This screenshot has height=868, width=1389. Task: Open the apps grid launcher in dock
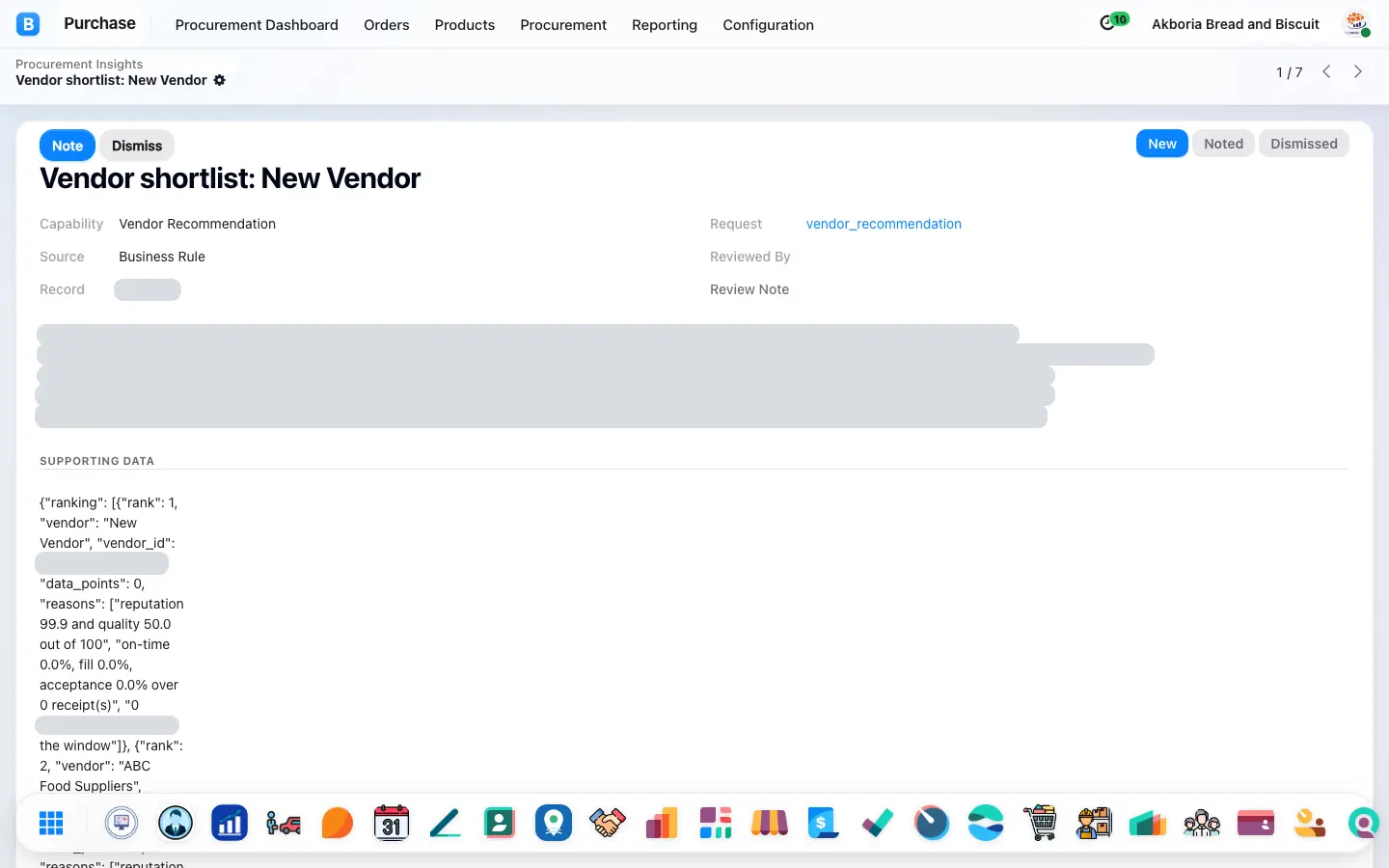(x=51, y=823)
